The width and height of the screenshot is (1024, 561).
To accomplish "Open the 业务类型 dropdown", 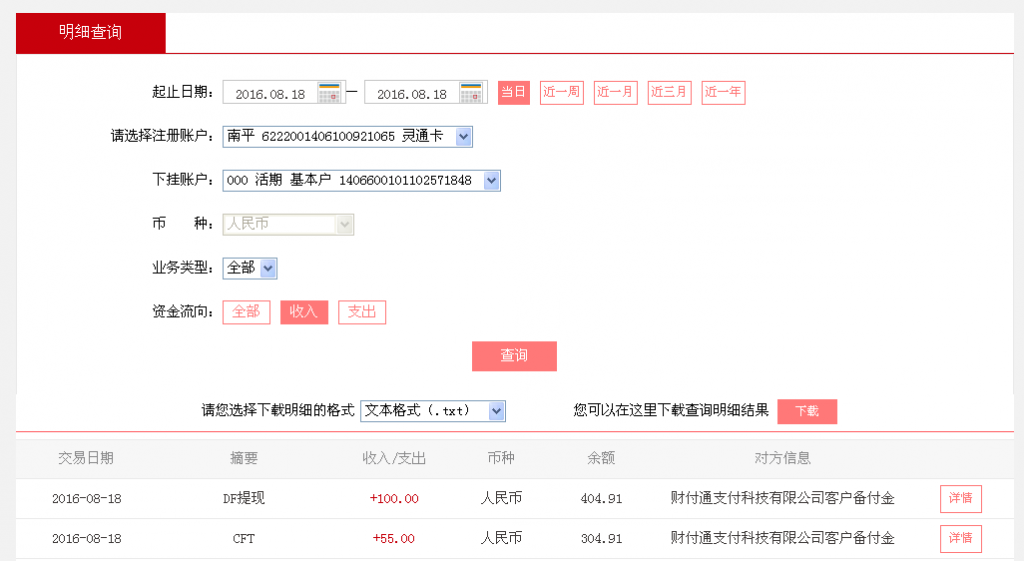I will (250, 268).
